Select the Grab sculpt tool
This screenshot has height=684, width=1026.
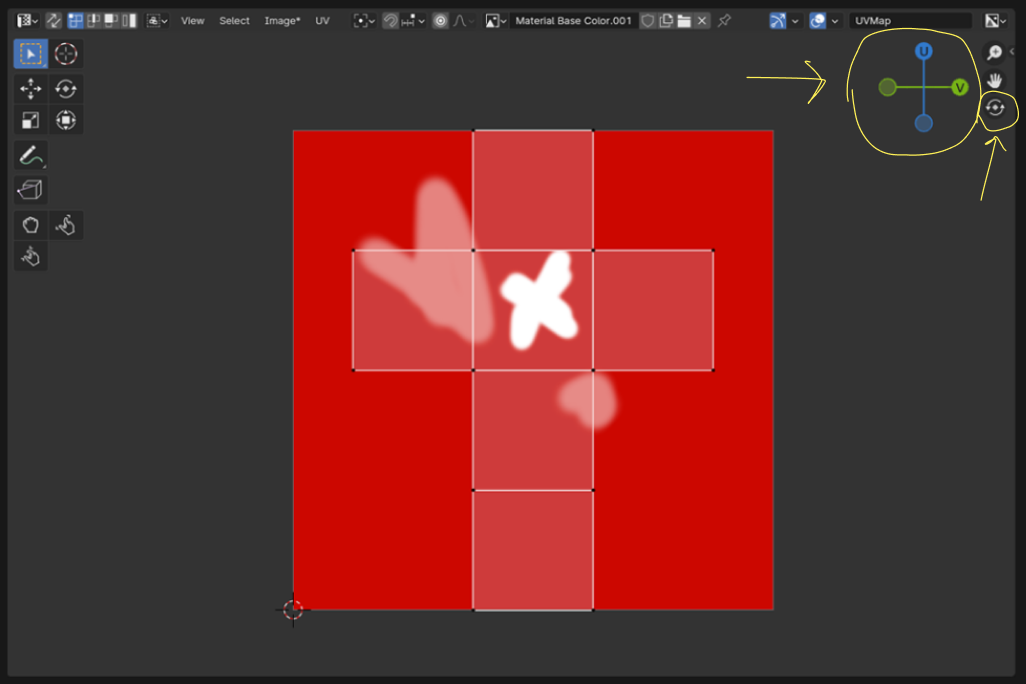pos(30,225)
